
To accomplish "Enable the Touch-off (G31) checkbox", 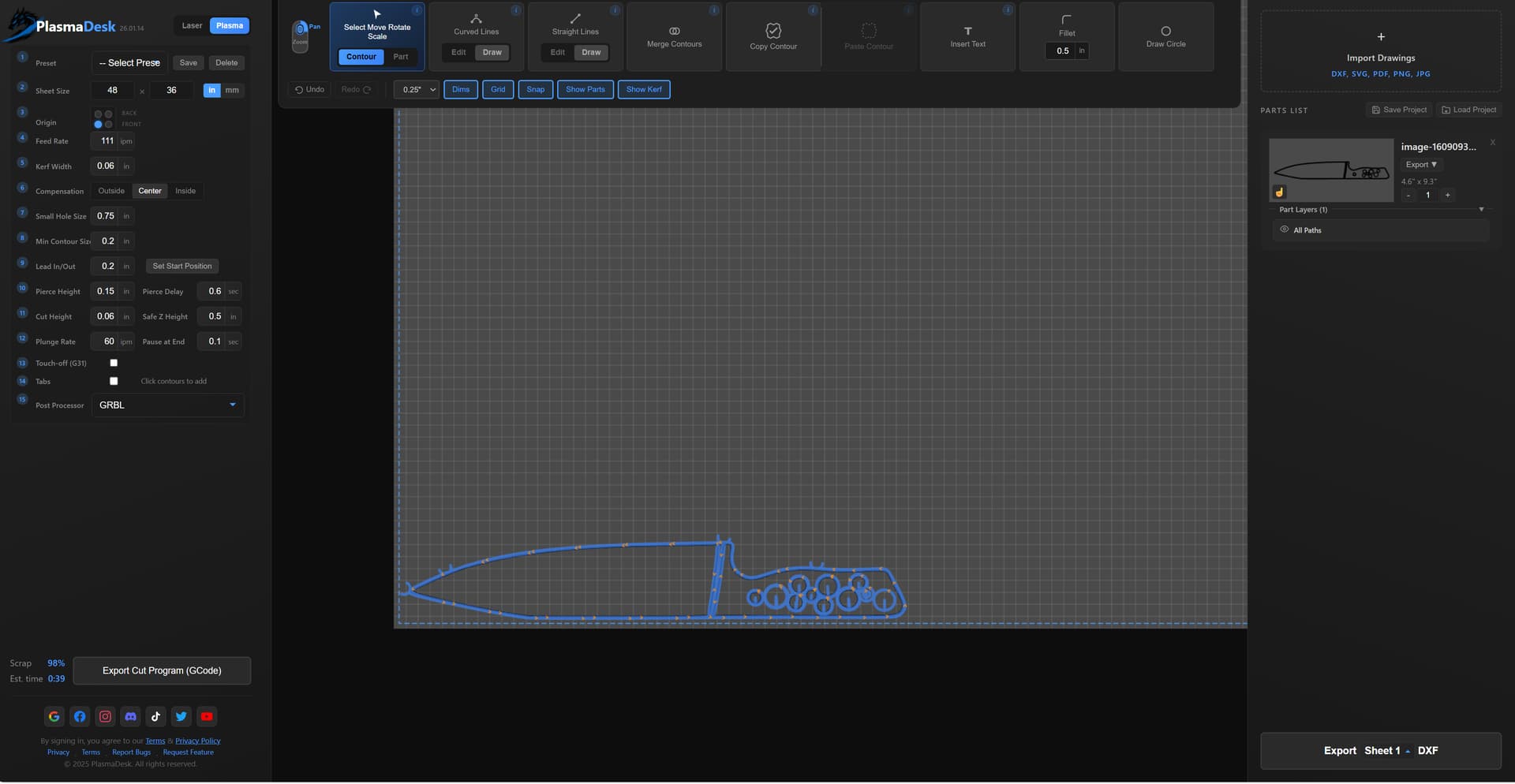I will tap(114, 364).
